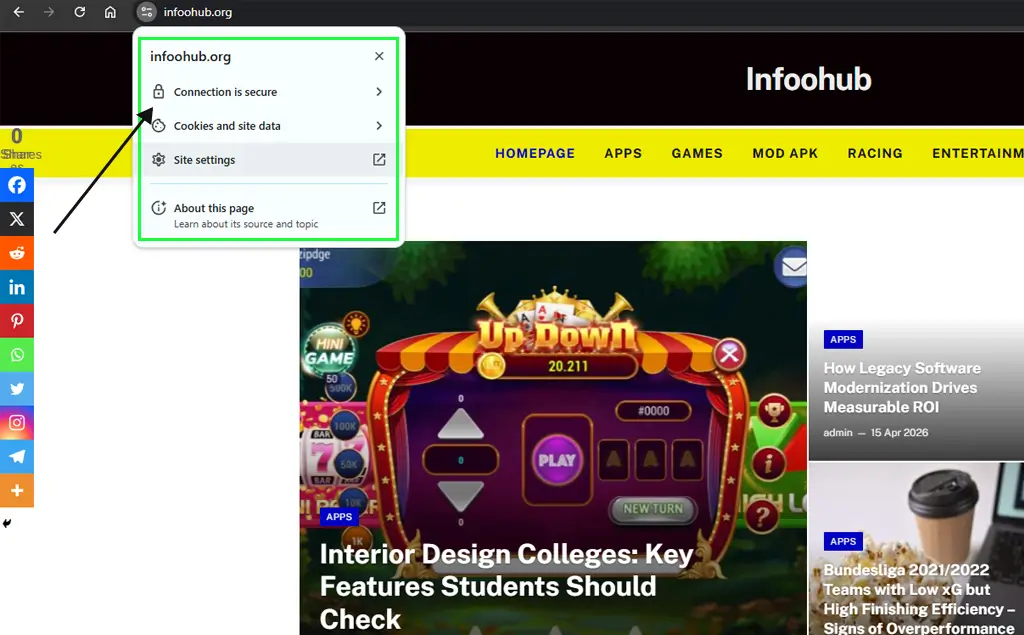This screenshot has width=1024, height=635.
Task: Select the APPS navigation menu item
Action: pos(623,153)
